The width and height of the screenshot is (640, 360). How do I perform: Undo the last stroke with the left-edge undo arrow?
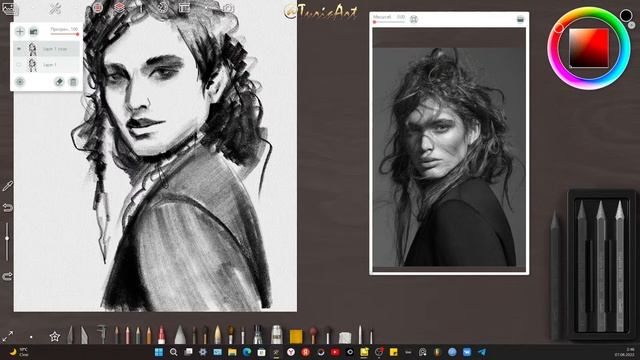pos(7,208)
